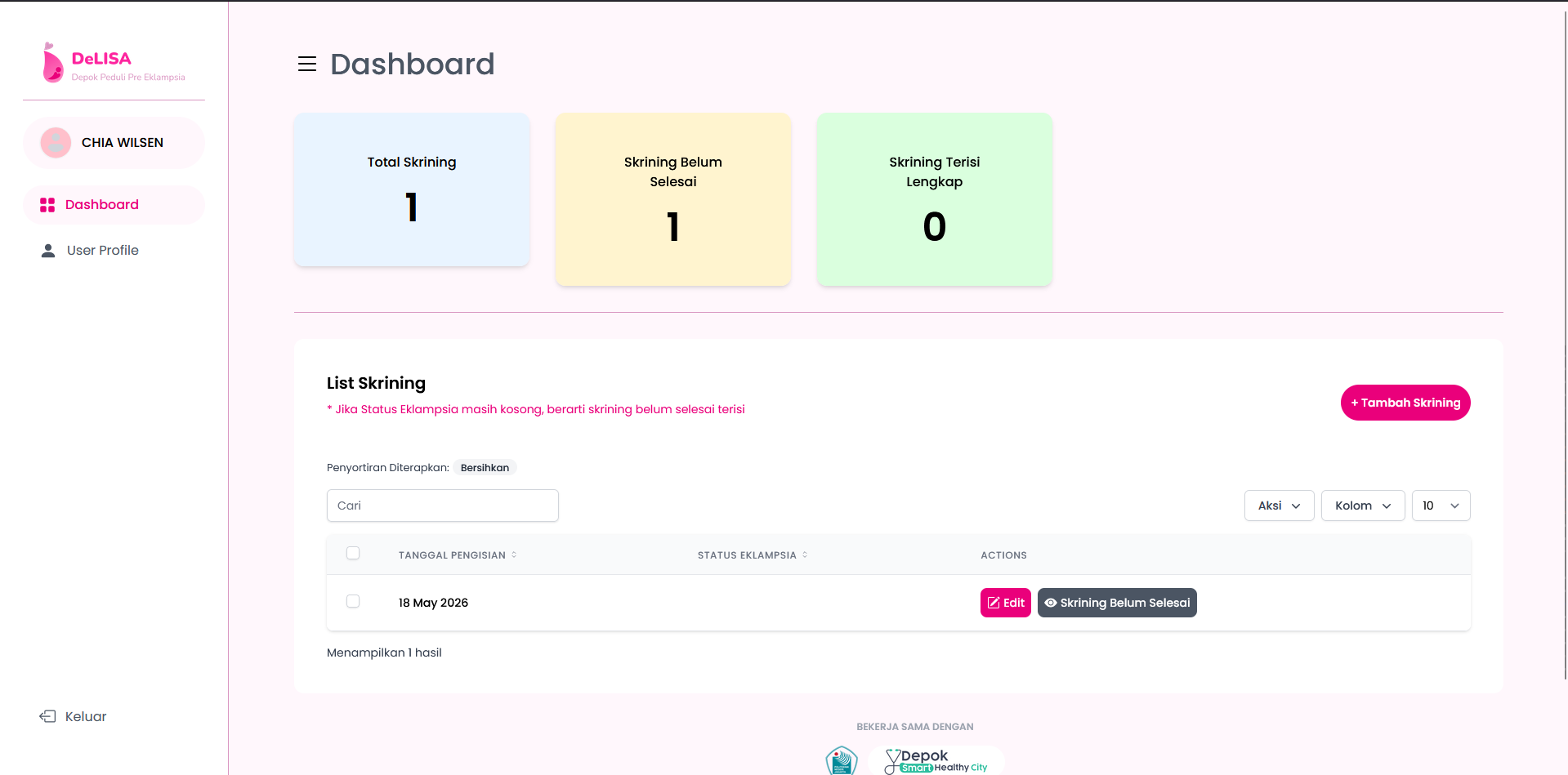Click the Menampilkan 1 hasil text
The image size is (1568, 775).
(x=384, y=653)
